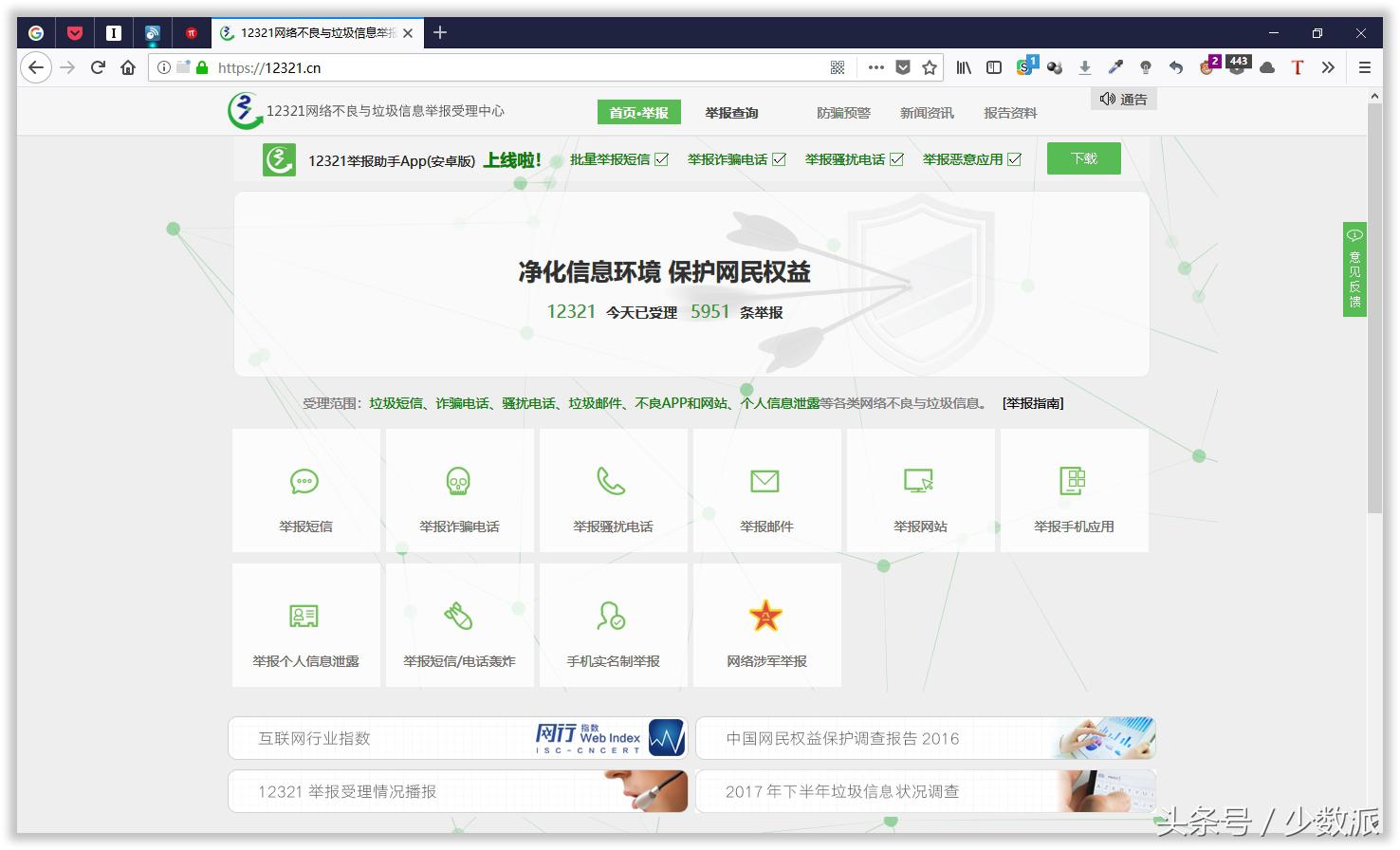Select the 手机实名制举报 person icon
The width and height of the screenshot is (1400, 850).
click(613, 617)
